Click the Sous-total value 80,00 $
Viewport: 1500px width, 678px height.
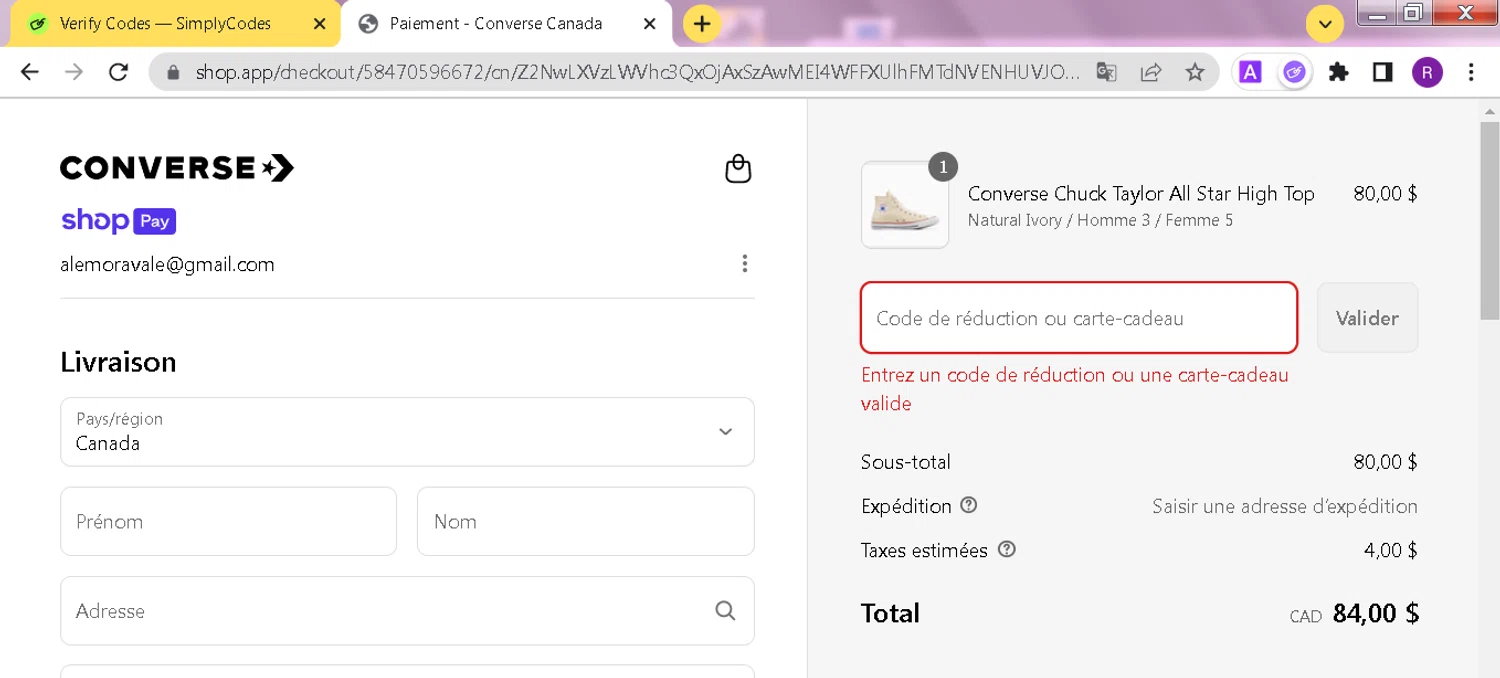pos(1385,462)
